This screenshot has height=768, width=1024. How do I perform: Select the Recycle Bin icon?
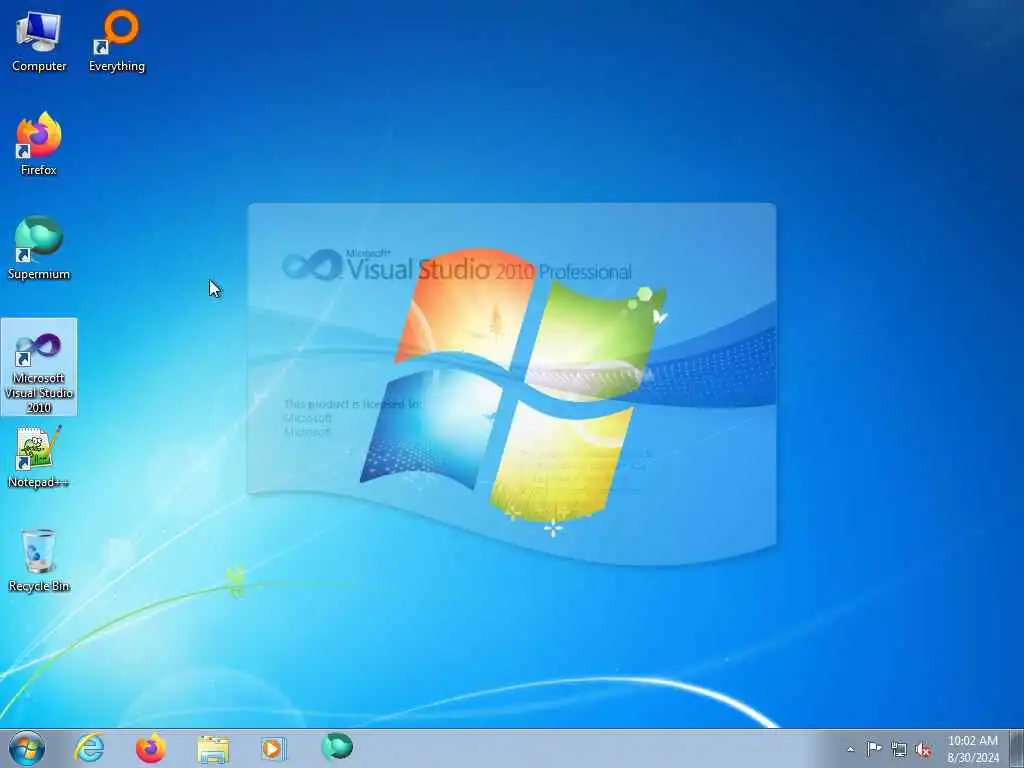[x=39, y=560]
